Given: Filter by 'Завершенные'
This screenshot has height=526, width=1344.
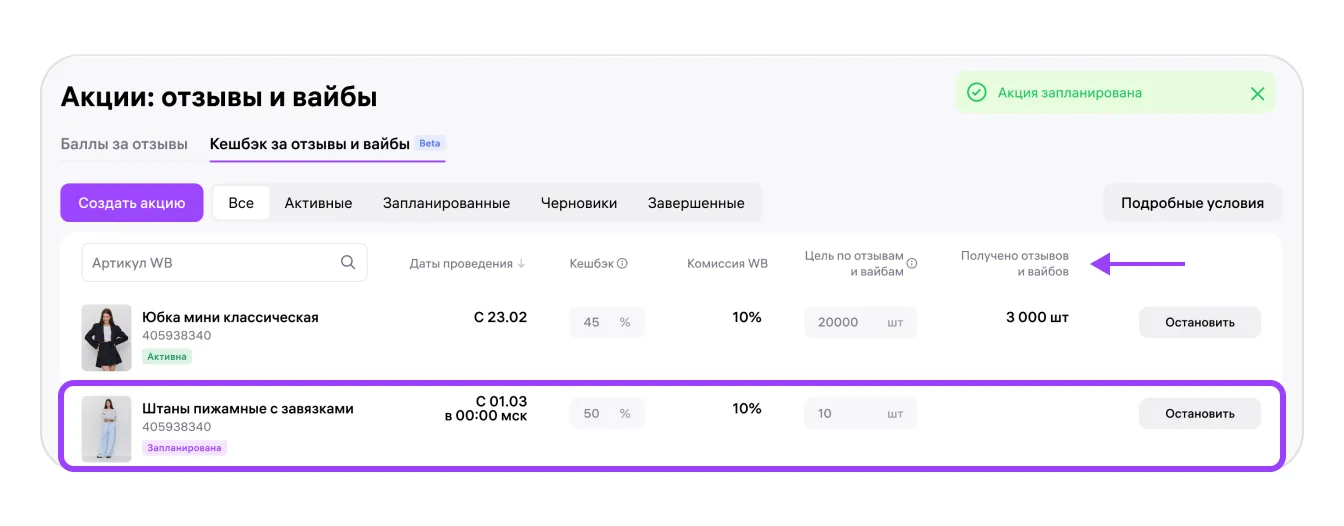Looking at the screenshot, I should pos(696,203).
